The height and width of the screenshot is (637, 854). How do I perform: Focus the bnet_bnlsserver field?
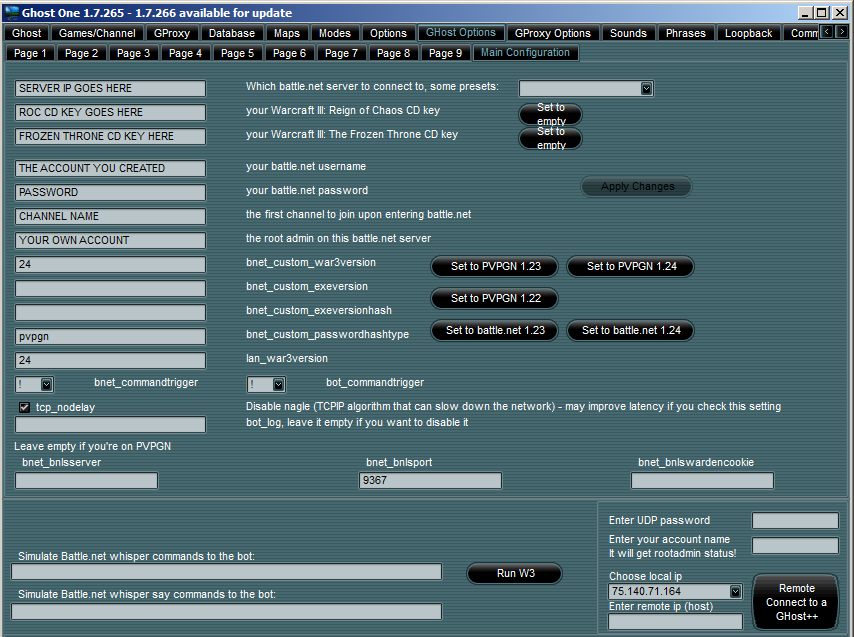coord(87,481)
